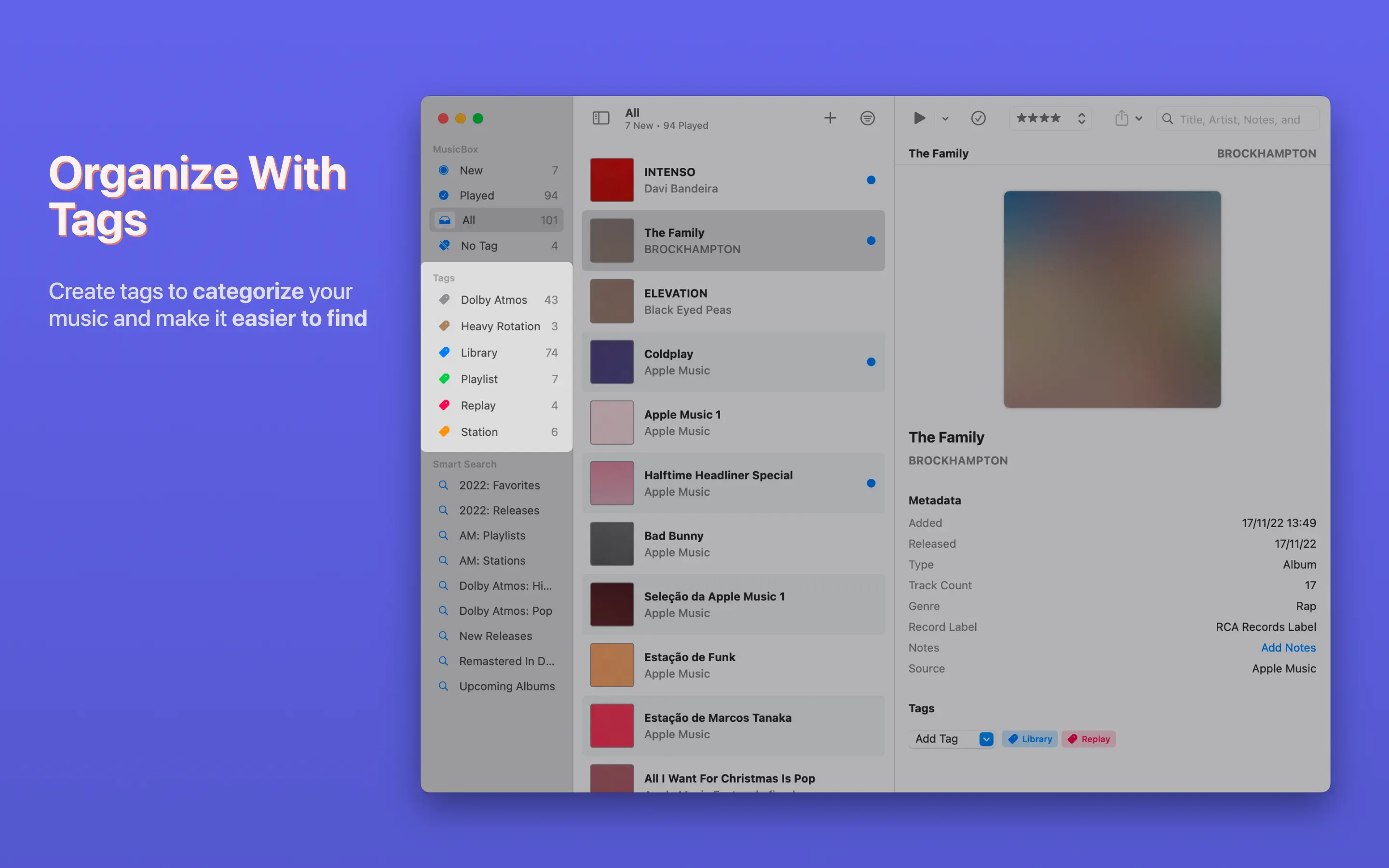Remove the Replay tag chip
1389x868 pixels.
point(1088,739)
